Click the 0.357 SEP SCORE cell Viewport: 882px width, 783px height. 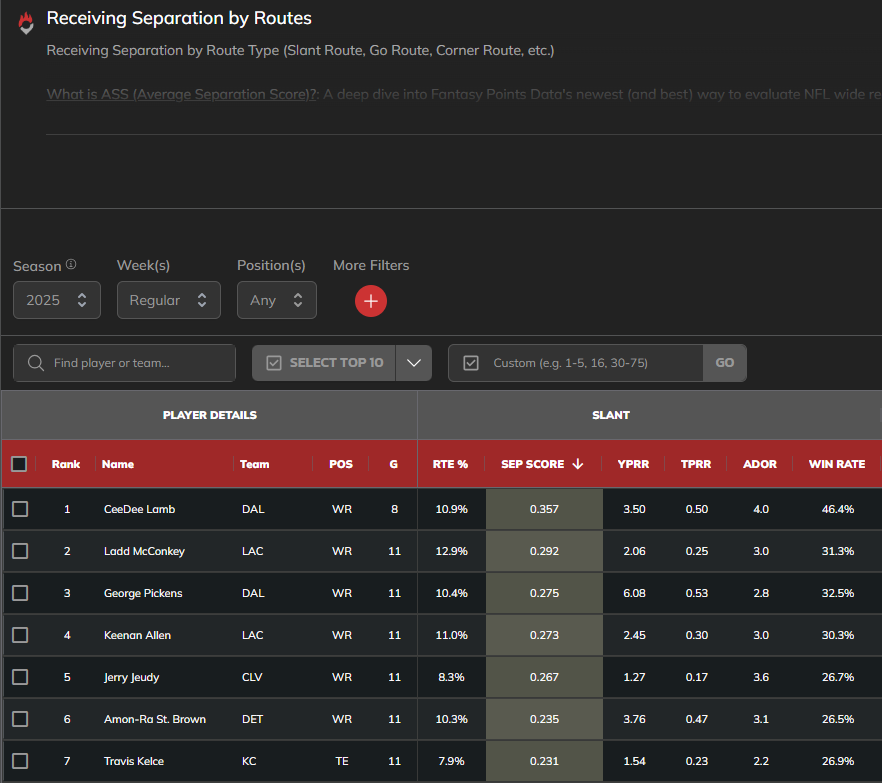point(544,509)
